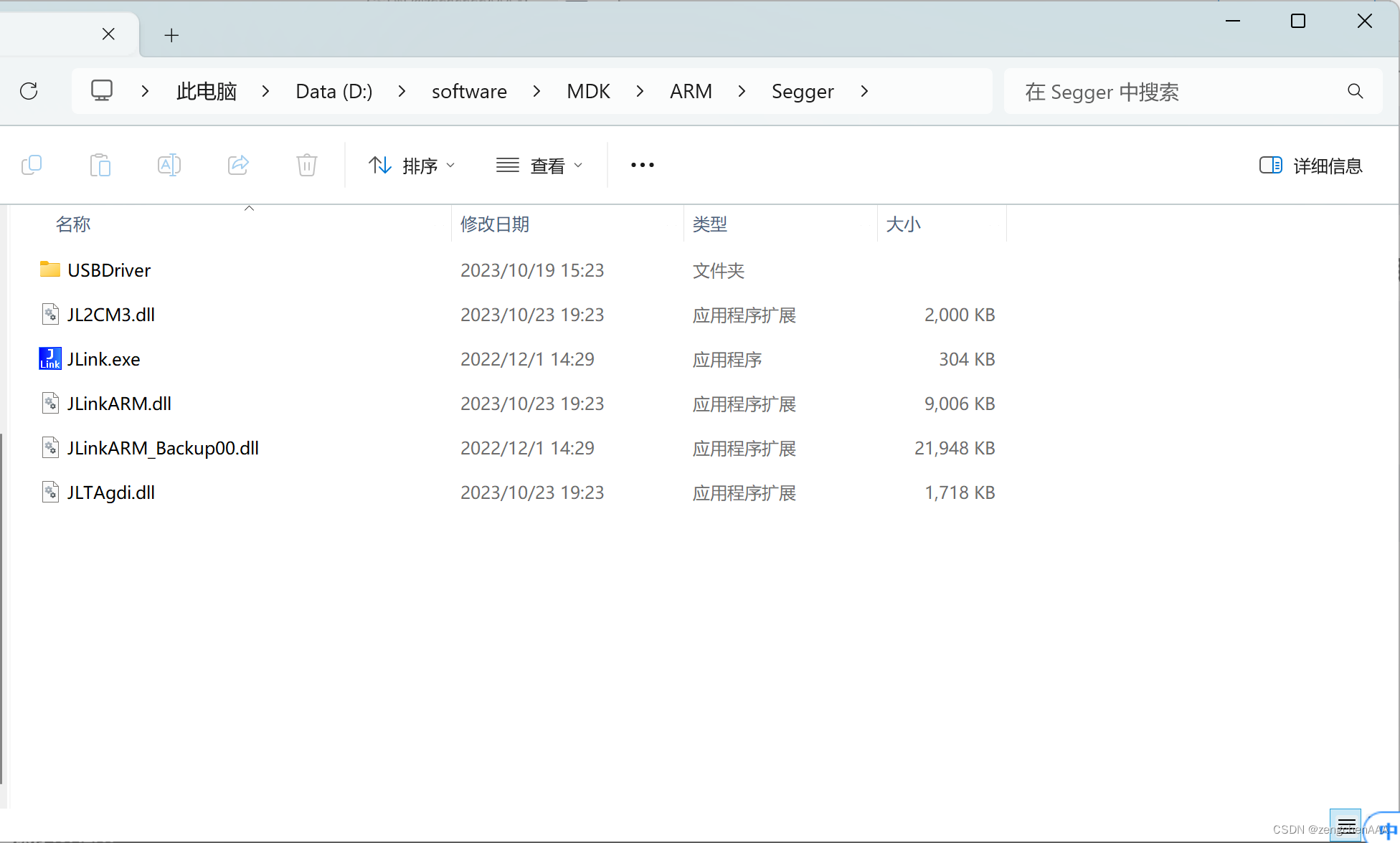Click the JLTAgdi.dll file icon
The image size is (1400, 843).
coord(50,492)
